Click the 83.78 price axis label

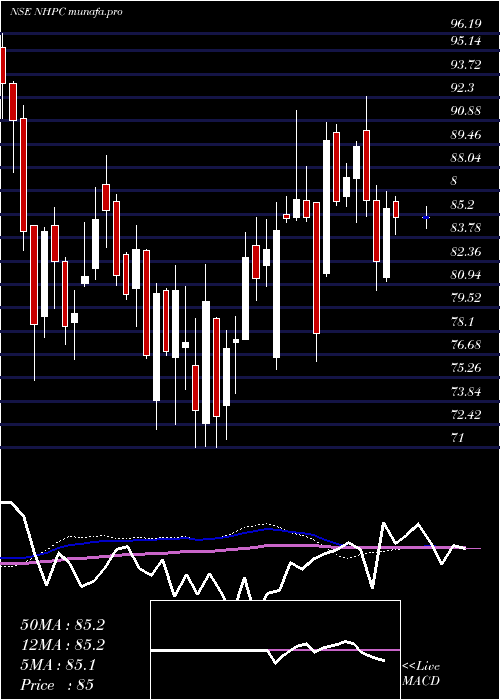(465, 228)
